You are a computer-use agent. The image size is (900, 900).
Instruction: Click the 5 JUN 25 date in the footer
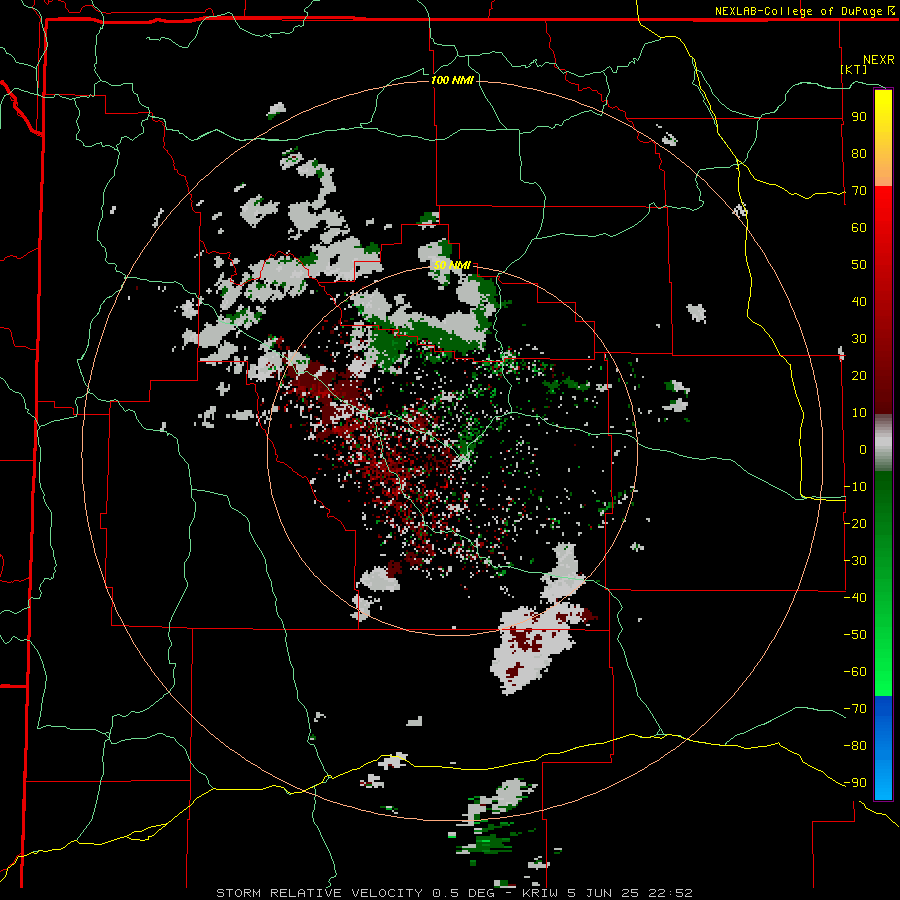click(604, 893)
